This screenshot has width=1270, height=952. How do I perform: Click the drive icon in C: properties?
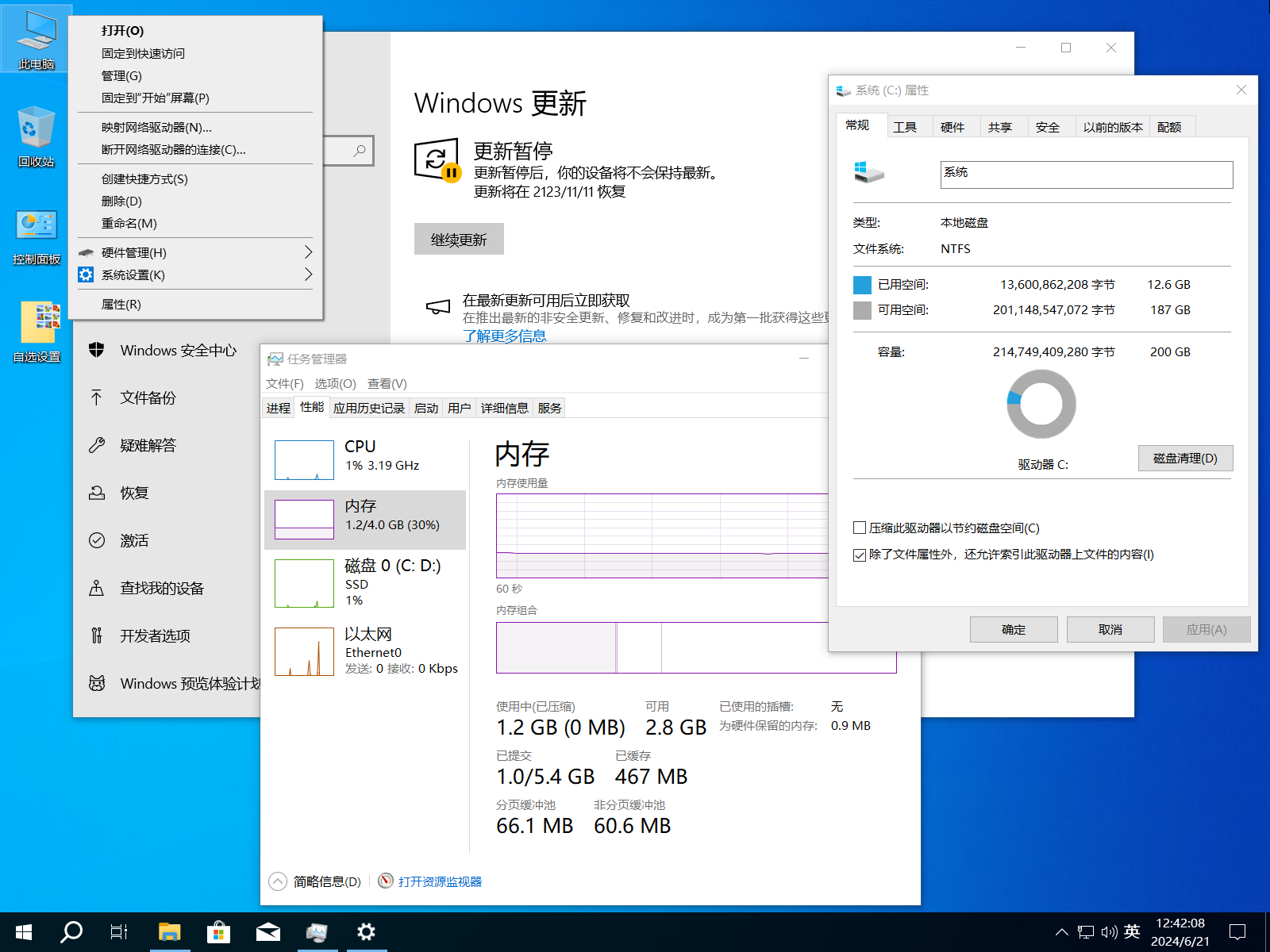[869, 172]
